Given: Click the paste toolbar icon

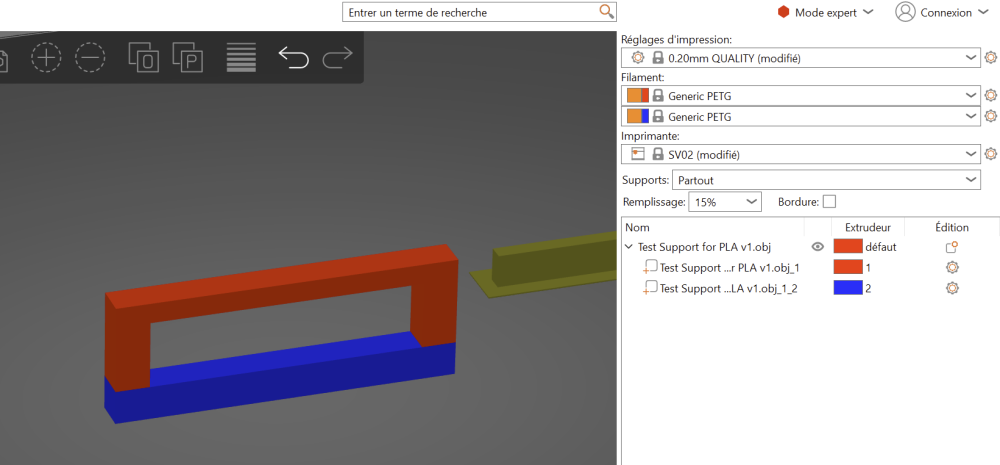Looking at the screenshot, I should pyautogui.click(x=188, y=57).
